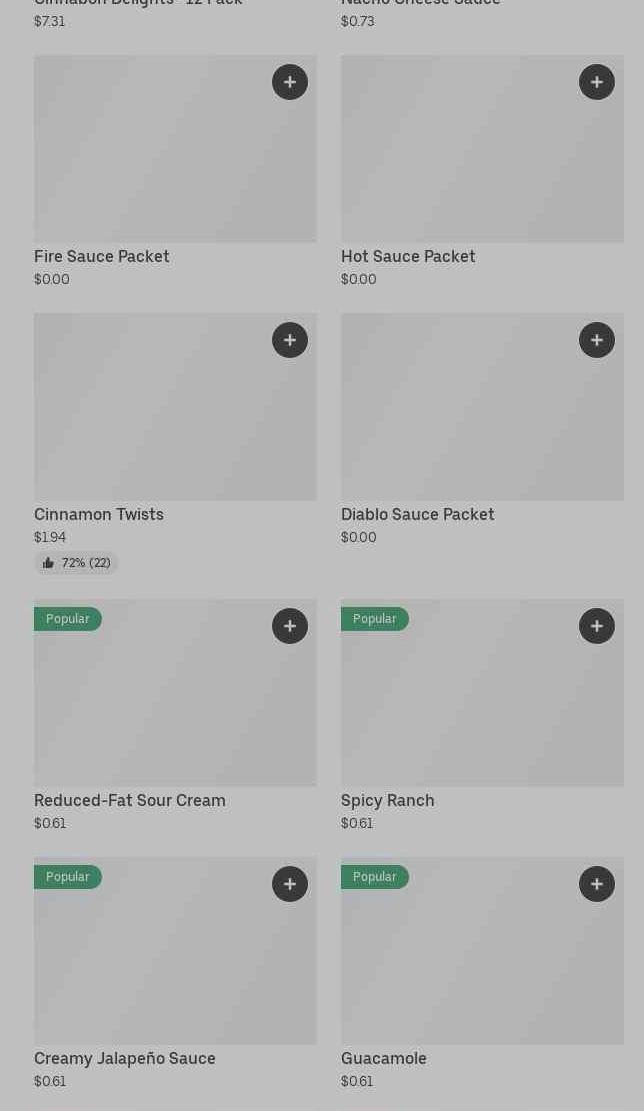Add Diablo Sauce Packet using plus icon

point(597,340)
